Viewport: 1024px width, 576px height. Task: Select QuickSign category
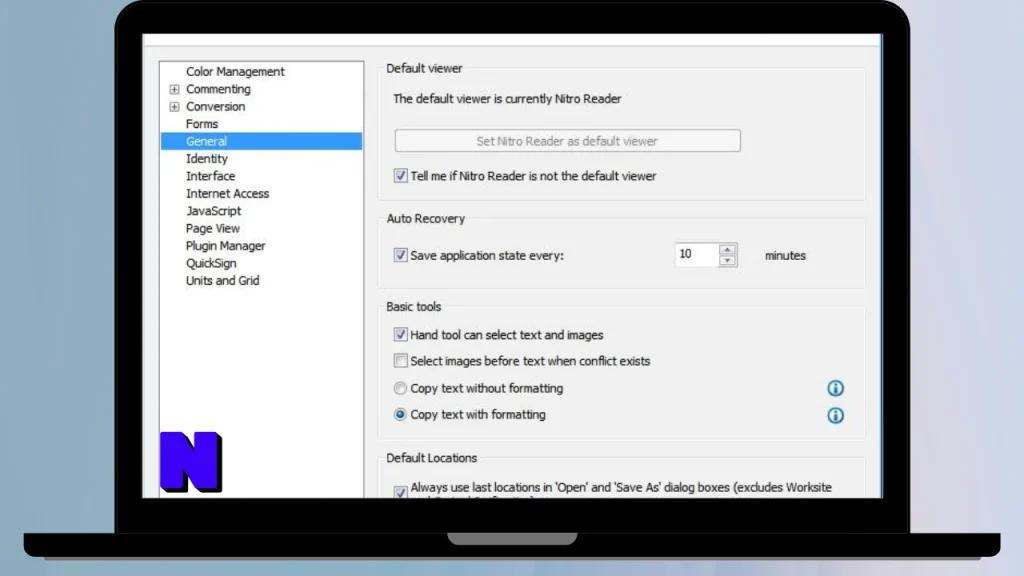pos(211,263)
